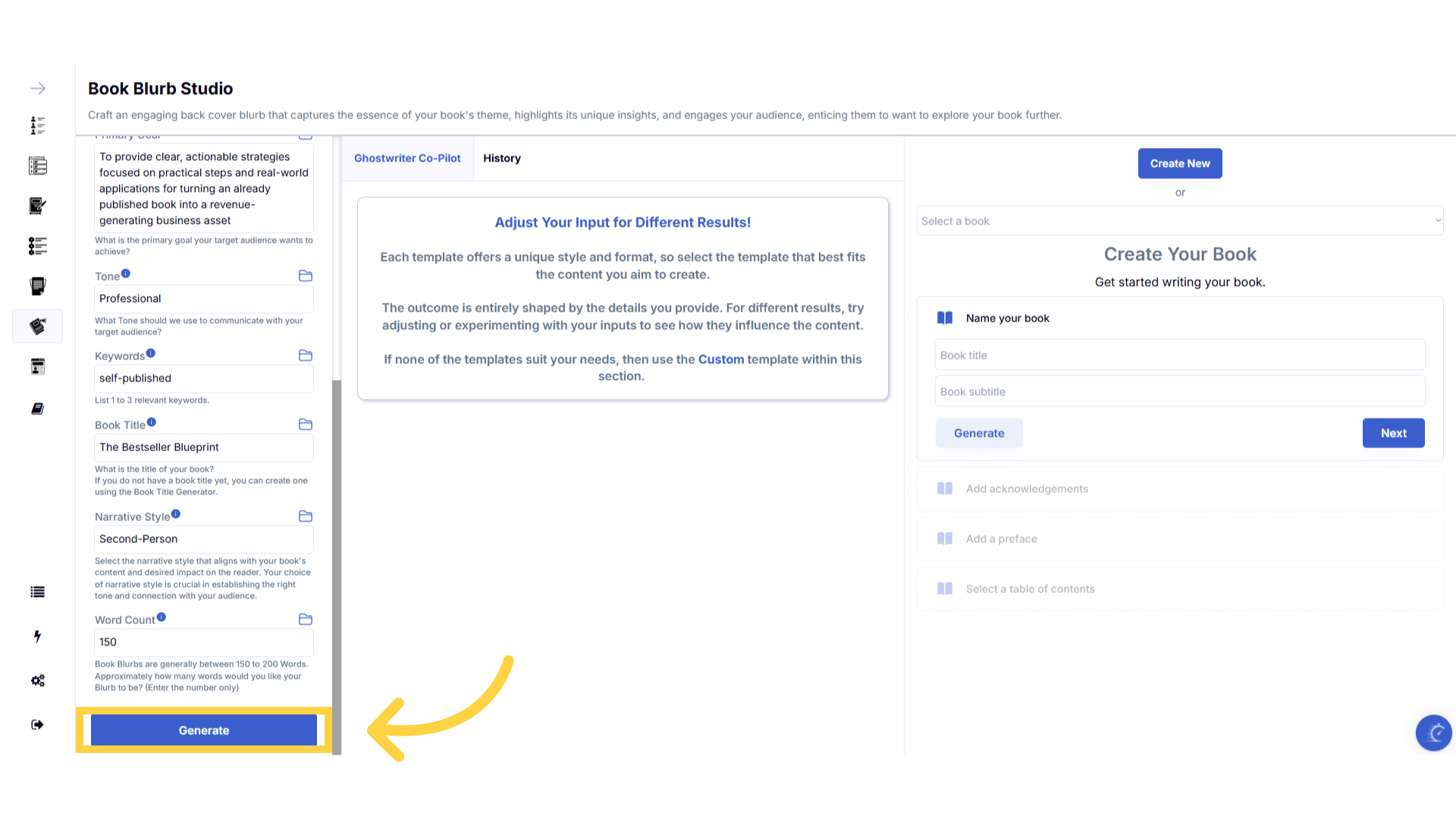Open the folder icon next to Keywords
This screenshot has width=1456, height=819.
[x=306, y=356]
